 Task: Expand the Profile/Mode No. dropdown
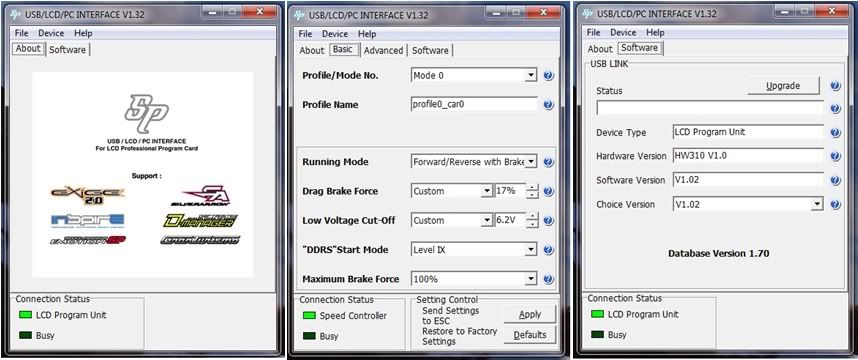point(531,76)
